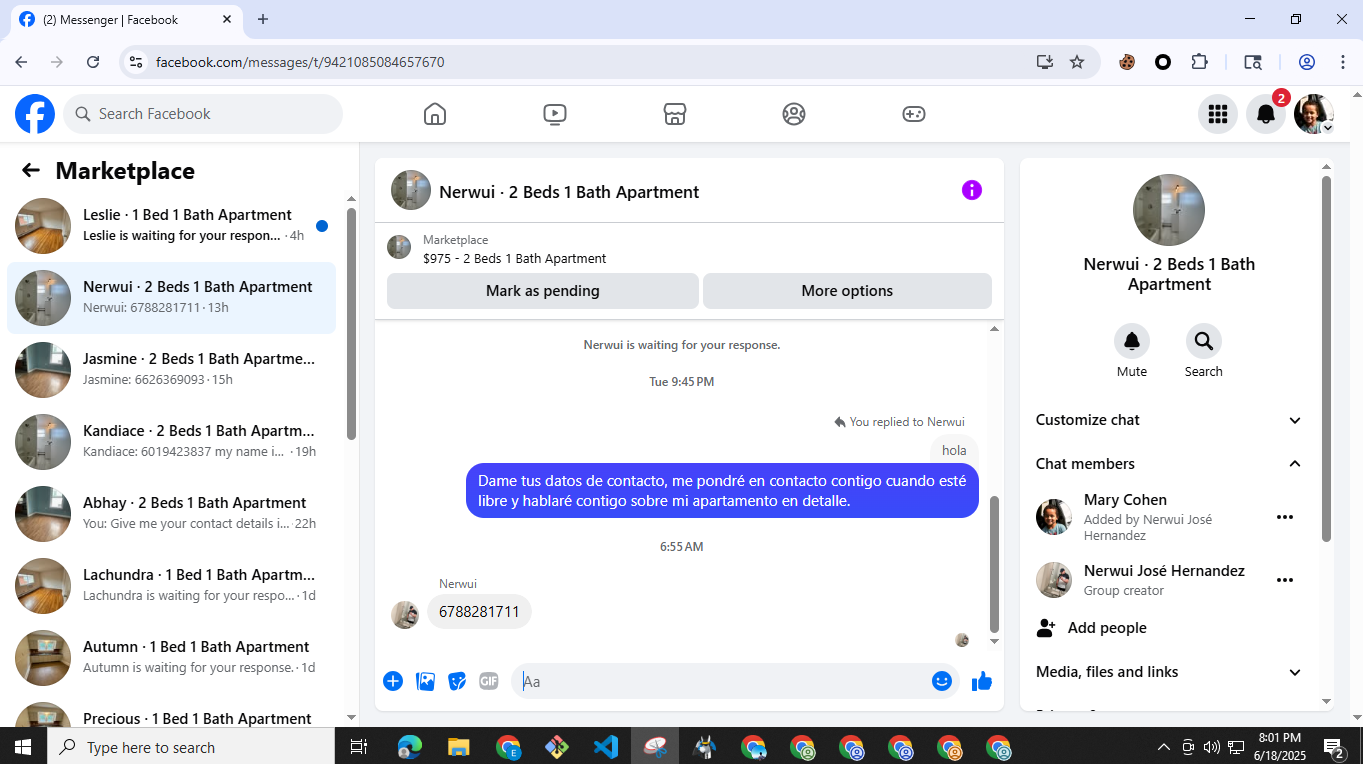Open conversation information via purple info icon
The width and height of the screenshot is (1363, 764).
click(972, 190)
